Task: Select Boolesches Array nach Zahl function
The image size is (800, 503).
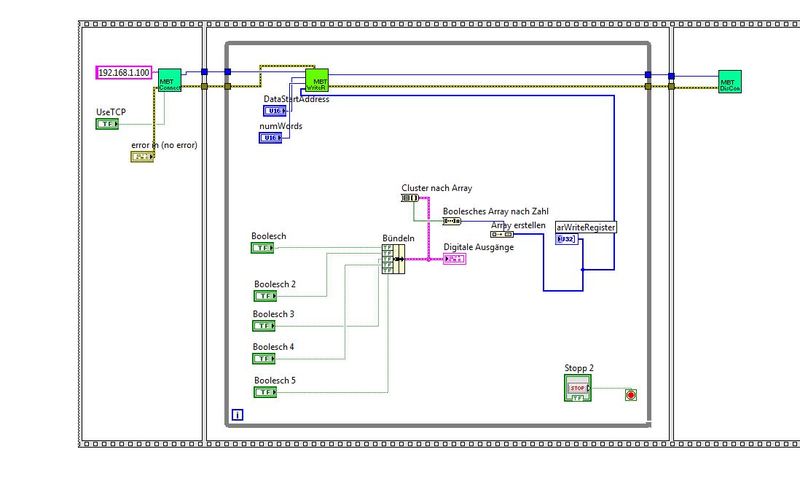Action: [x=452, y=221]
